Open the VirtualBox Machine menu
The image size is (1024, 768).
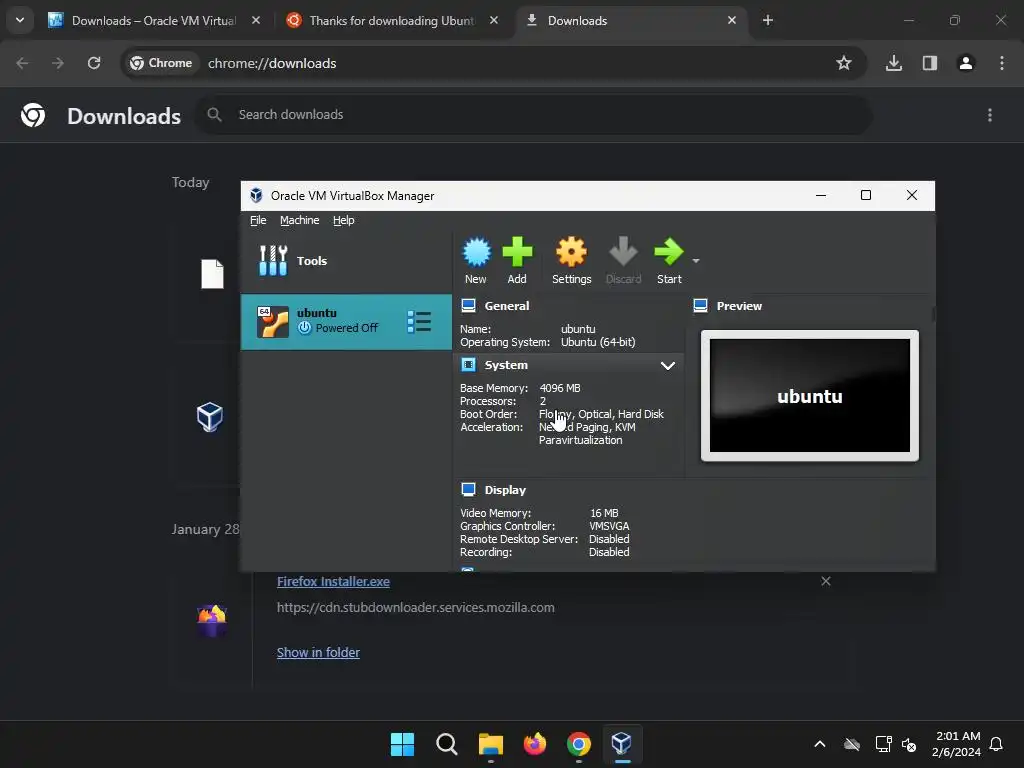(300, 220)
